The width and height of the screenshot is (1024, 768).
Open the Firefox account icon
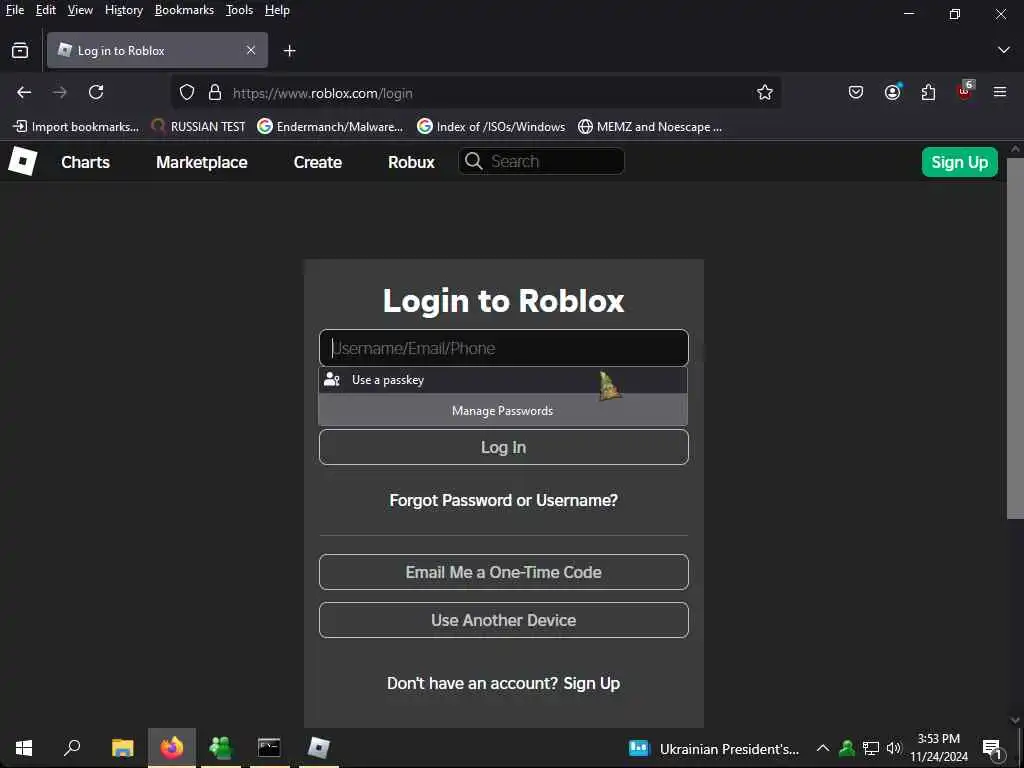point(893,92)
